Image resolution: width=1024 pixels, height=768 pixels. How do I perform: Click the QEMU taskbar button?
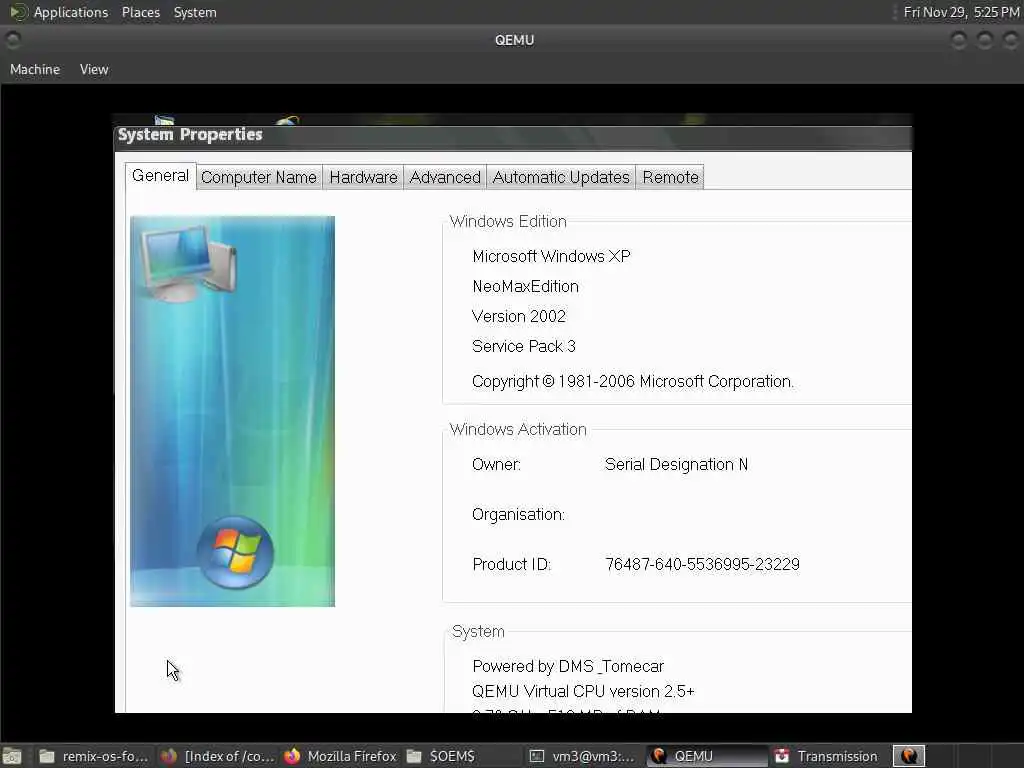point(707,756)
